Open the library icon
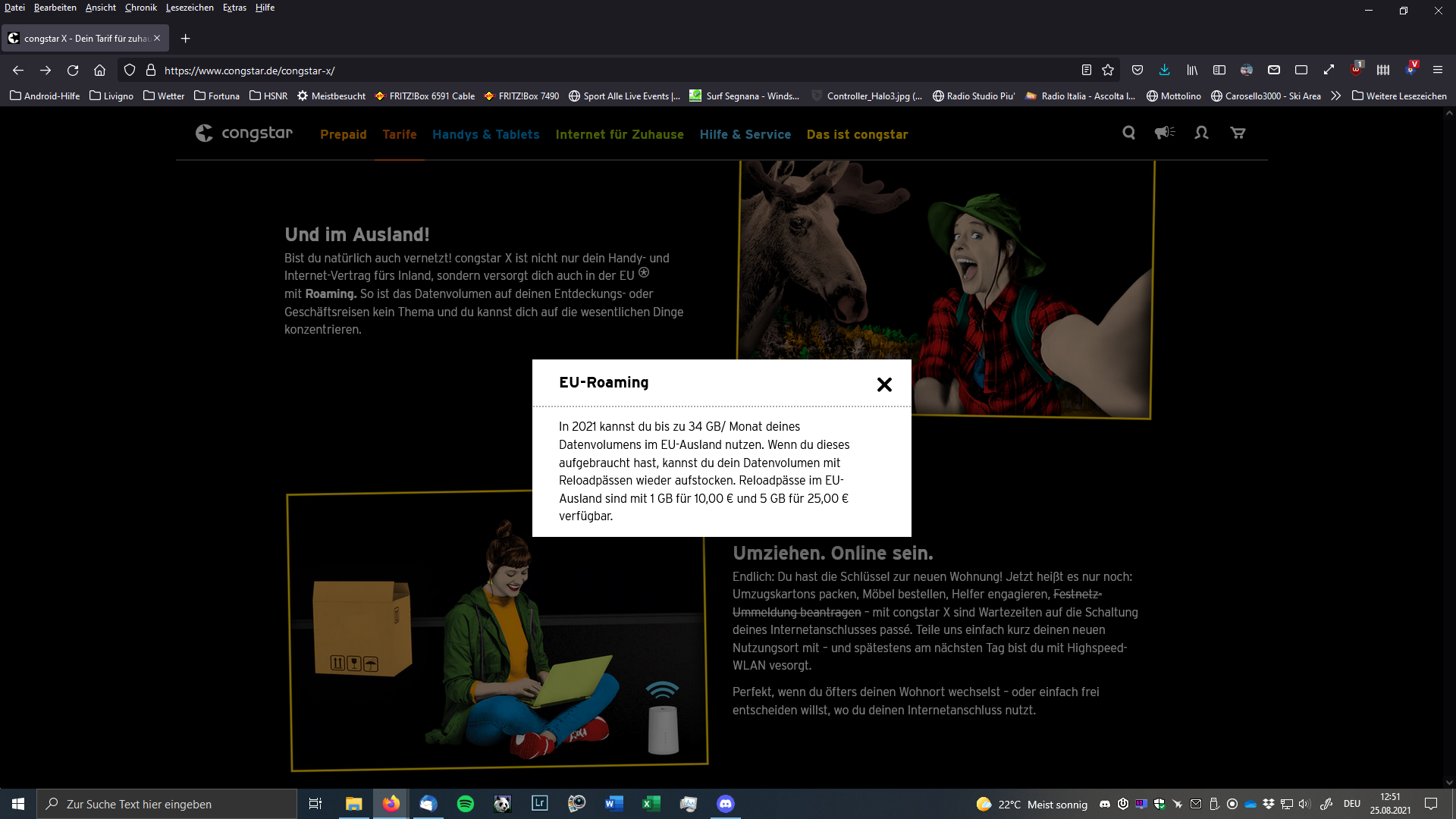The height and width of the screenshot is (819, 1456). click(1192, 70)
